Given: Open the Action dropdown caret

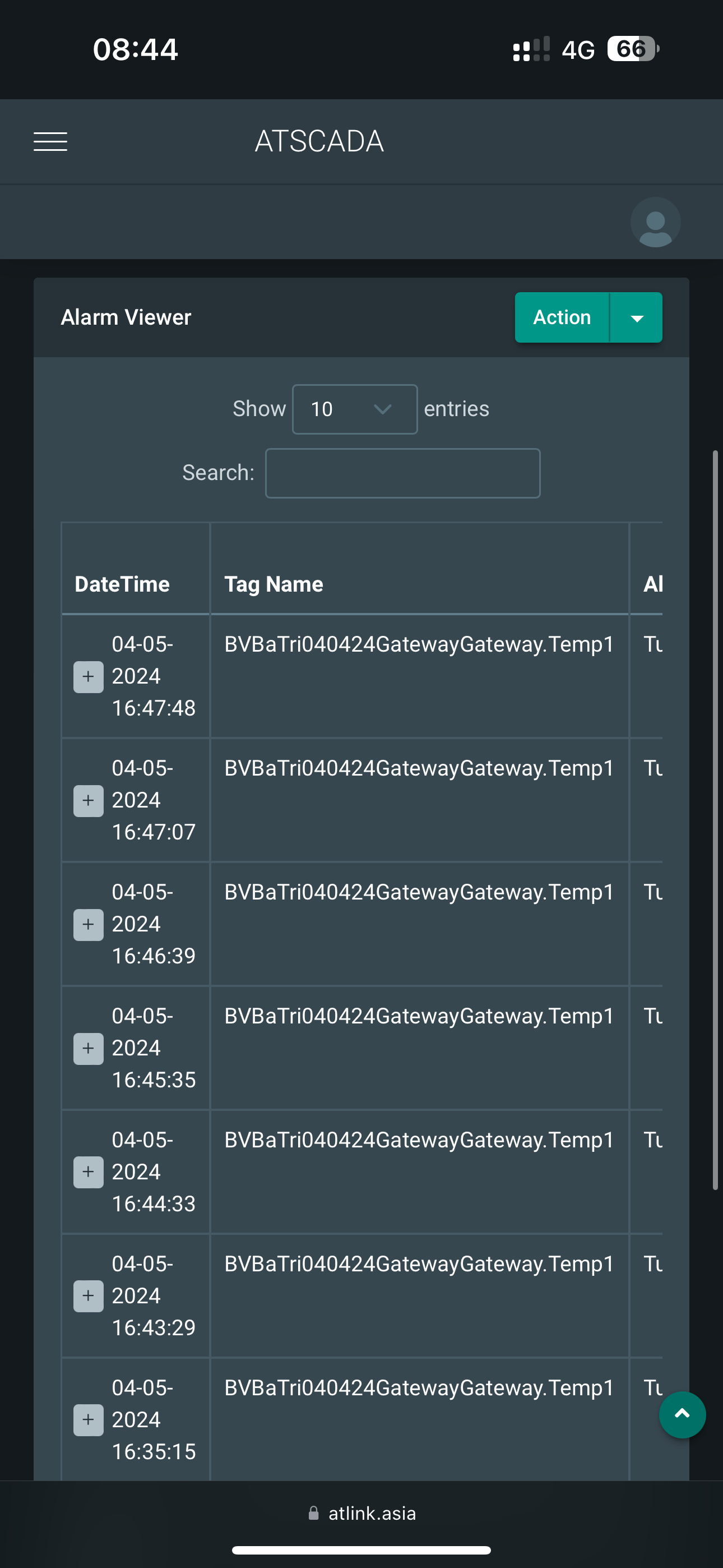Looking at the screenshot, I should [x=637, y=318].
